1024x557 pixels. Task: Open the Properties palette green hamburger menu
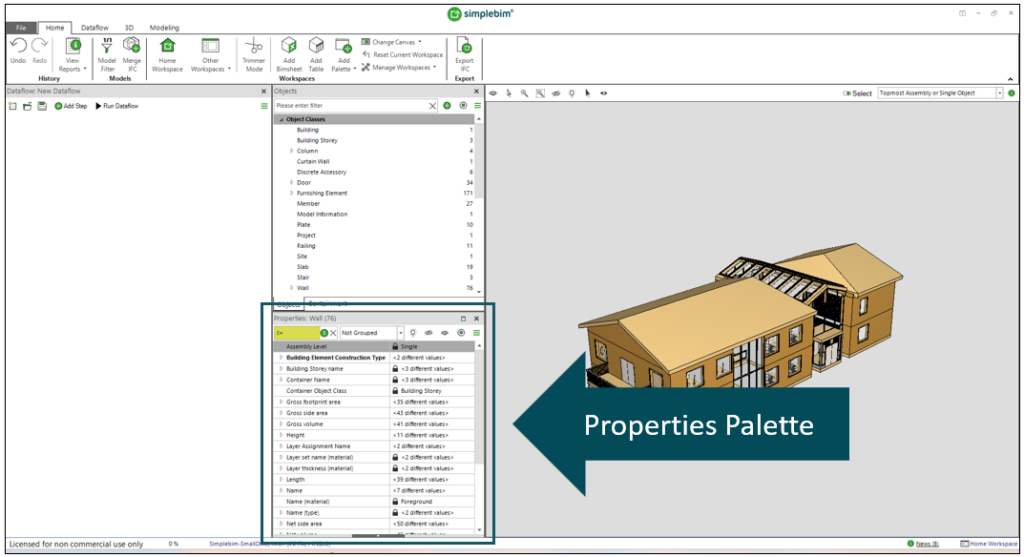click(x=476, y=332)
